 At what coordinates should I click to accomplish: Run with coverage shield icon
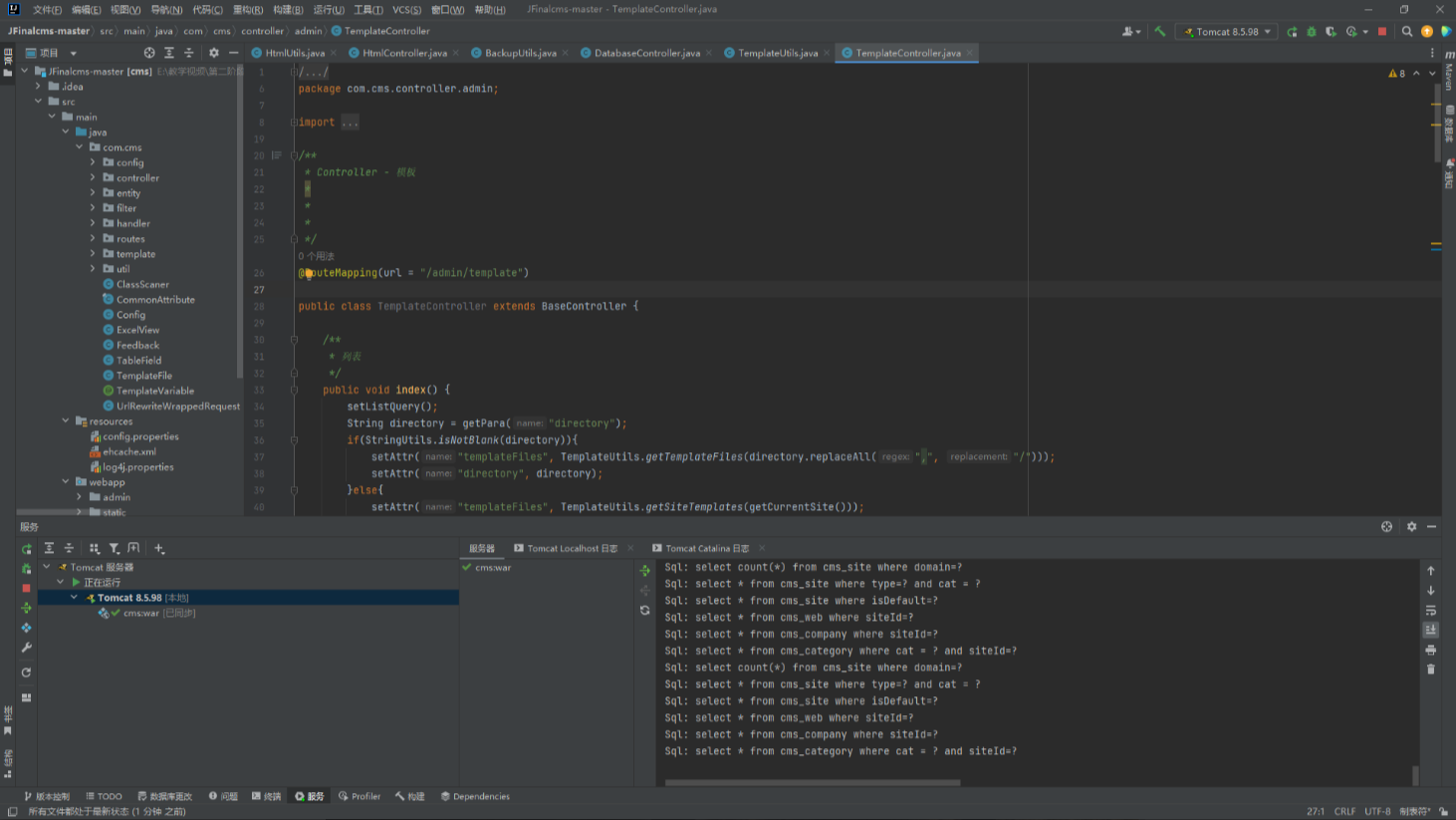[x=1331, y=32]
